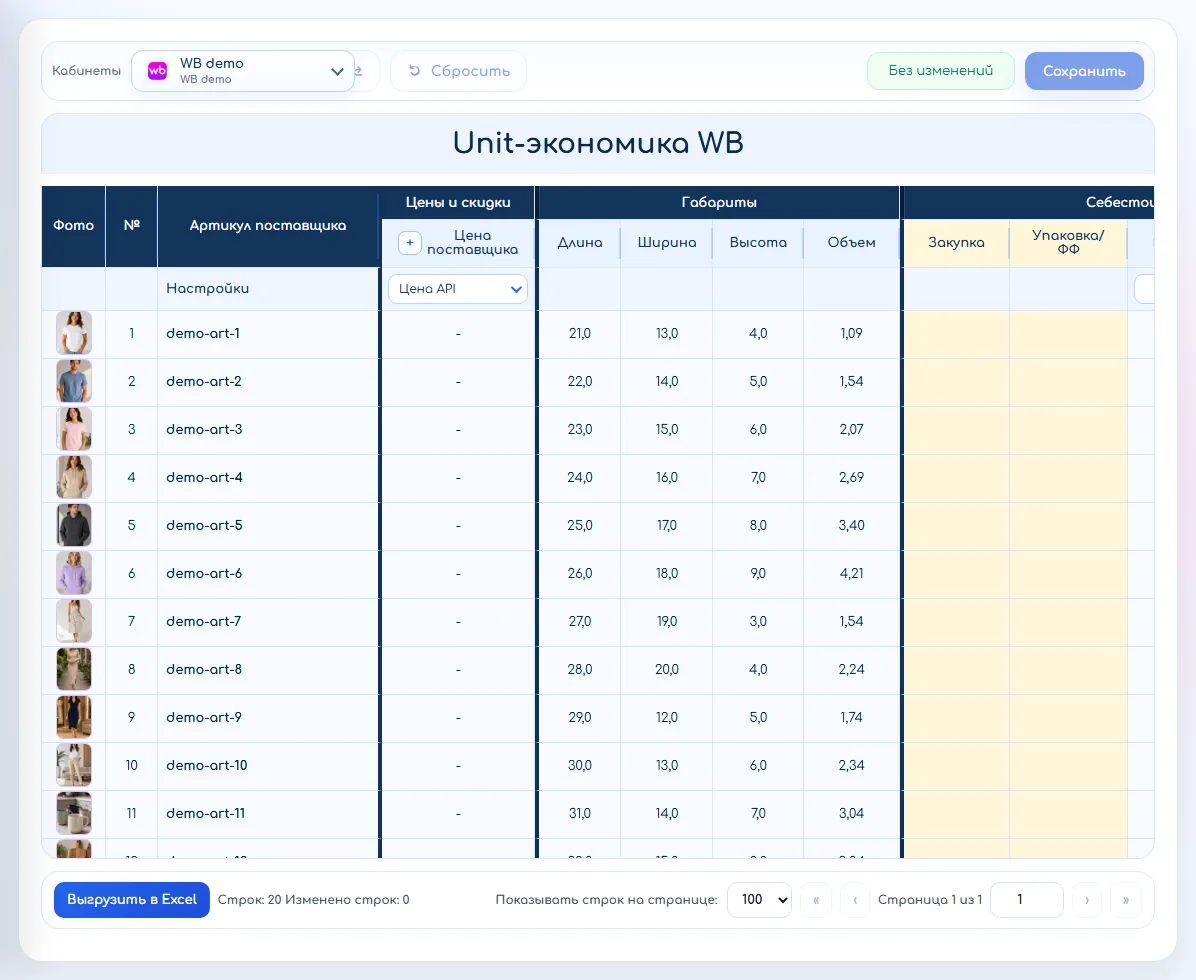This screenshot has height=980, width=1196.
Task: Click the Закупка column header
Action: (956, 243)
